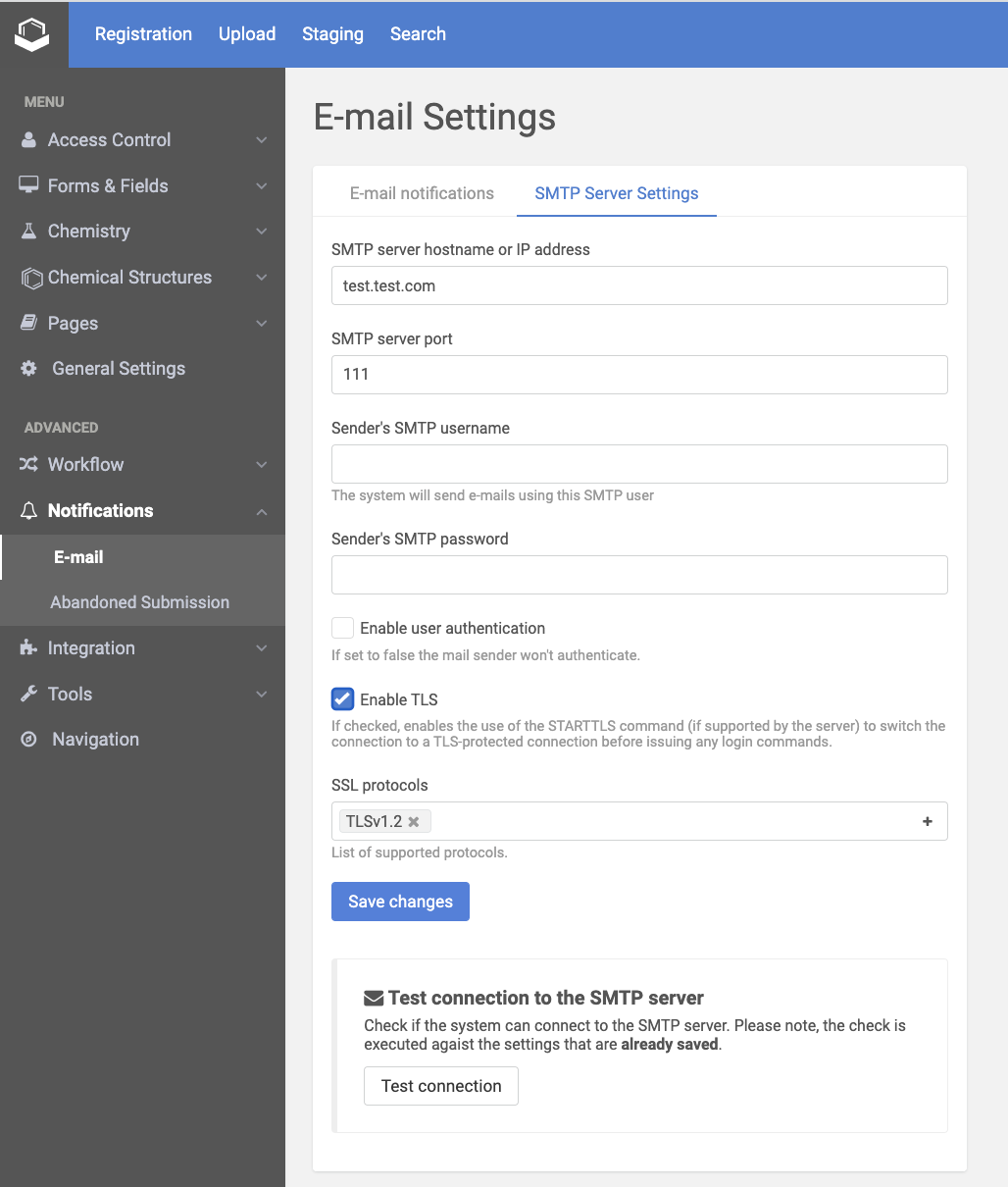Click the Workflow shuffle icon
This screenshot has width=1008, height=1187.
point(29,465)
